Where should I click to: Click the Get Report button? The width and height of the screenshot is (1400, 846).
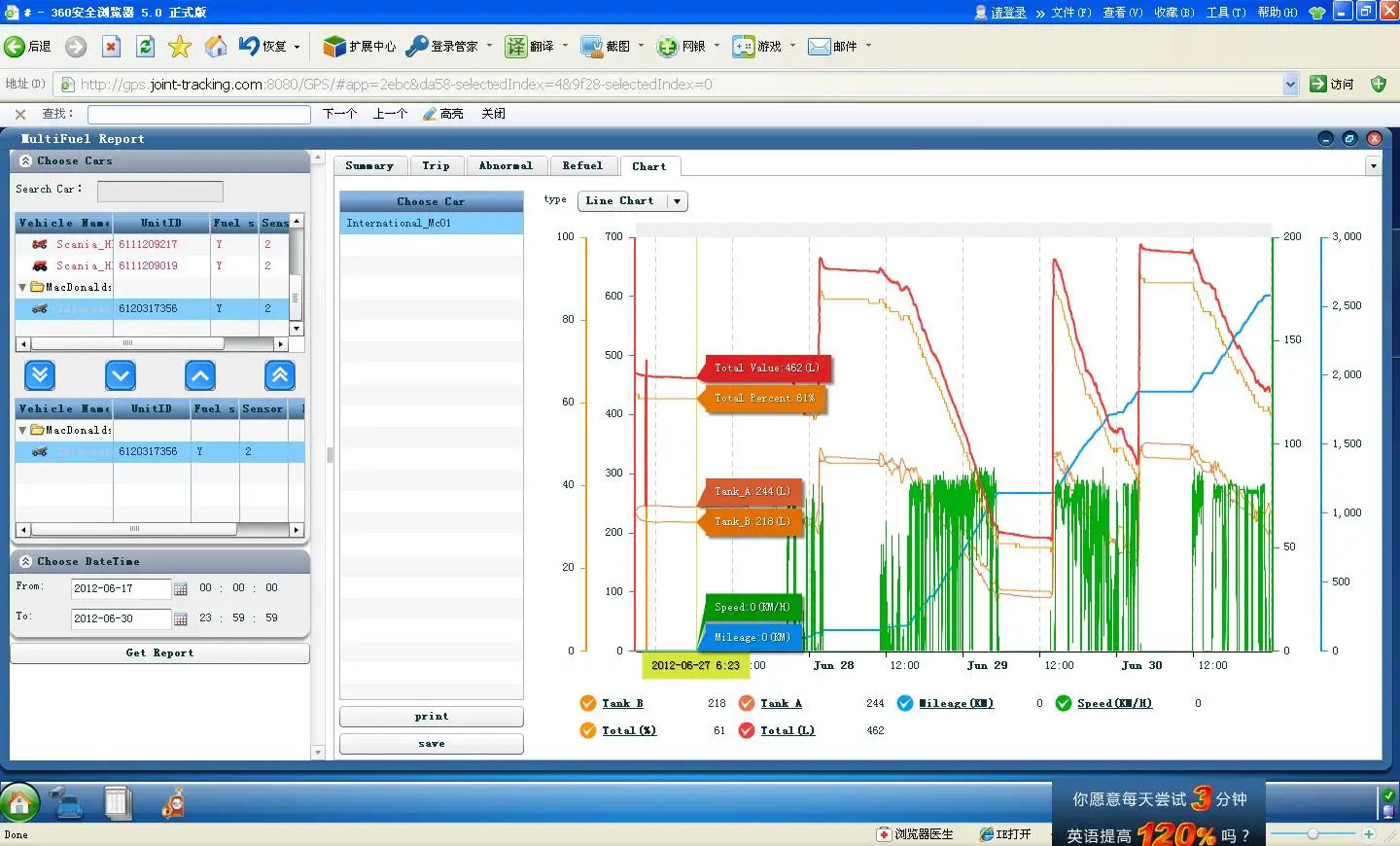tap(159, 653)
